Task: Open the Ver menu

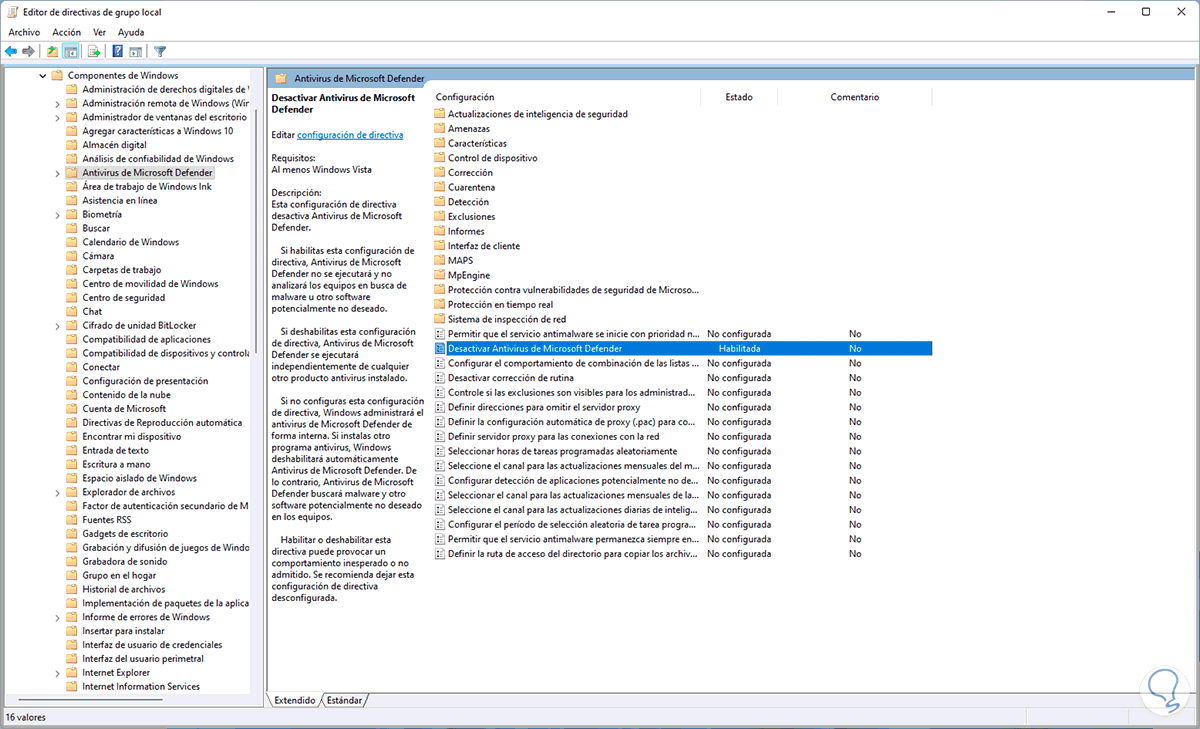Action: pos(99,32)
